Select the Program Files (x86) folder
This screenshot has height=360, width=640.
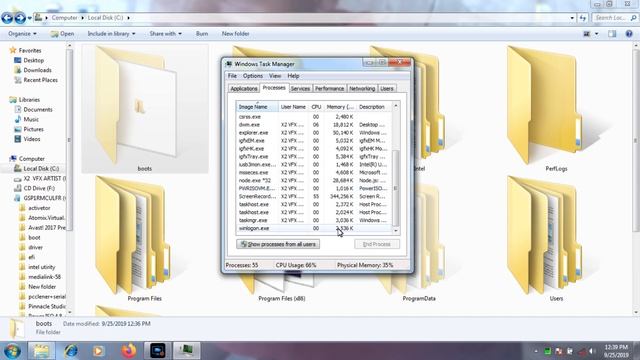(x=282, y=298)
